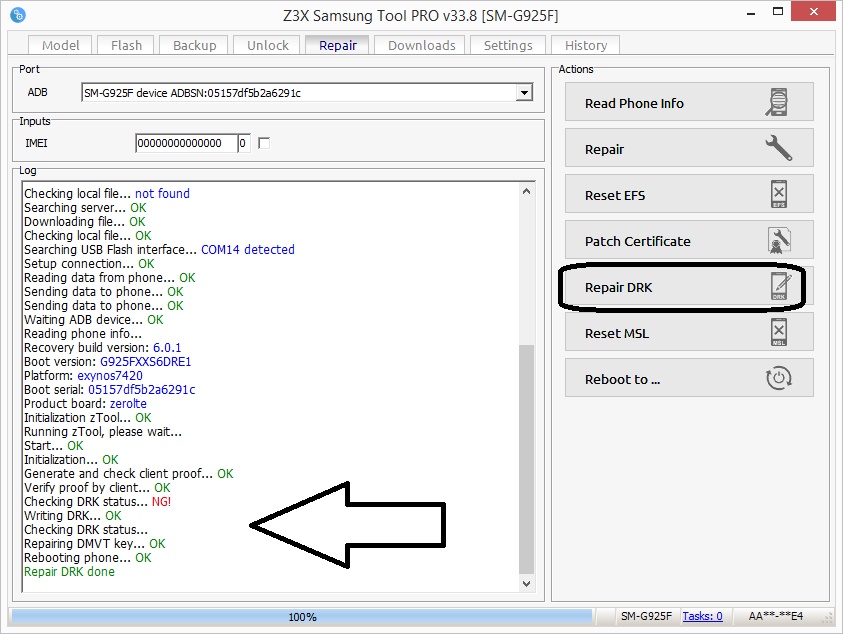The width and height of the screenshot is (843, 634).
Task: Click 'Platform: exynos7420' log line
Action: (83, 376)
